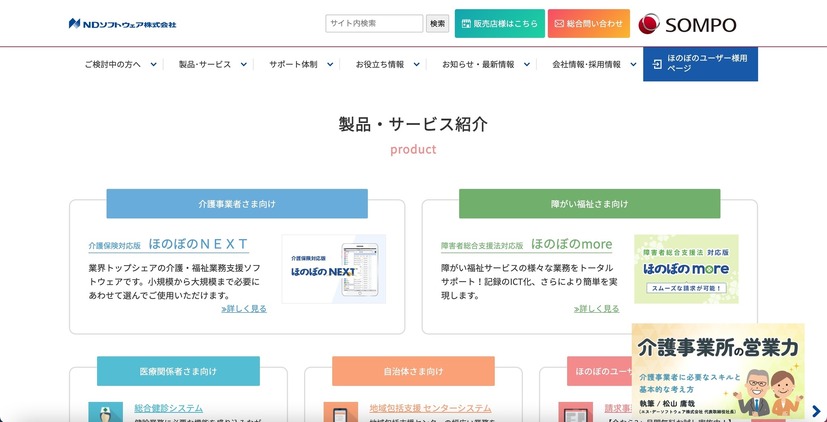Click the 総合問い合わせ button
The width and height of the screenshot is (827, 422).
click(588, 23)
